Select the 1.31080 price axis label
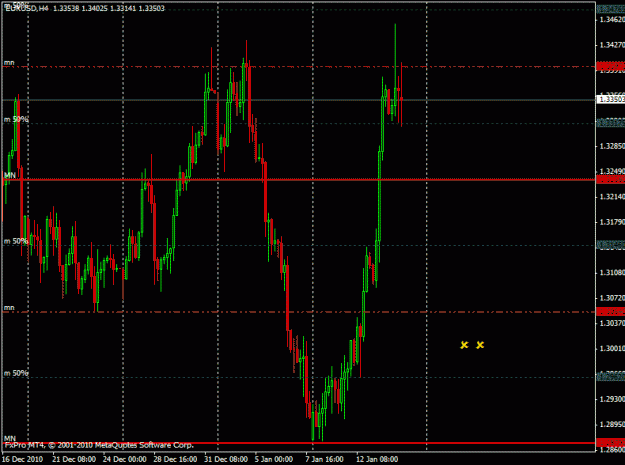625x465 pixels. (612, 273)
